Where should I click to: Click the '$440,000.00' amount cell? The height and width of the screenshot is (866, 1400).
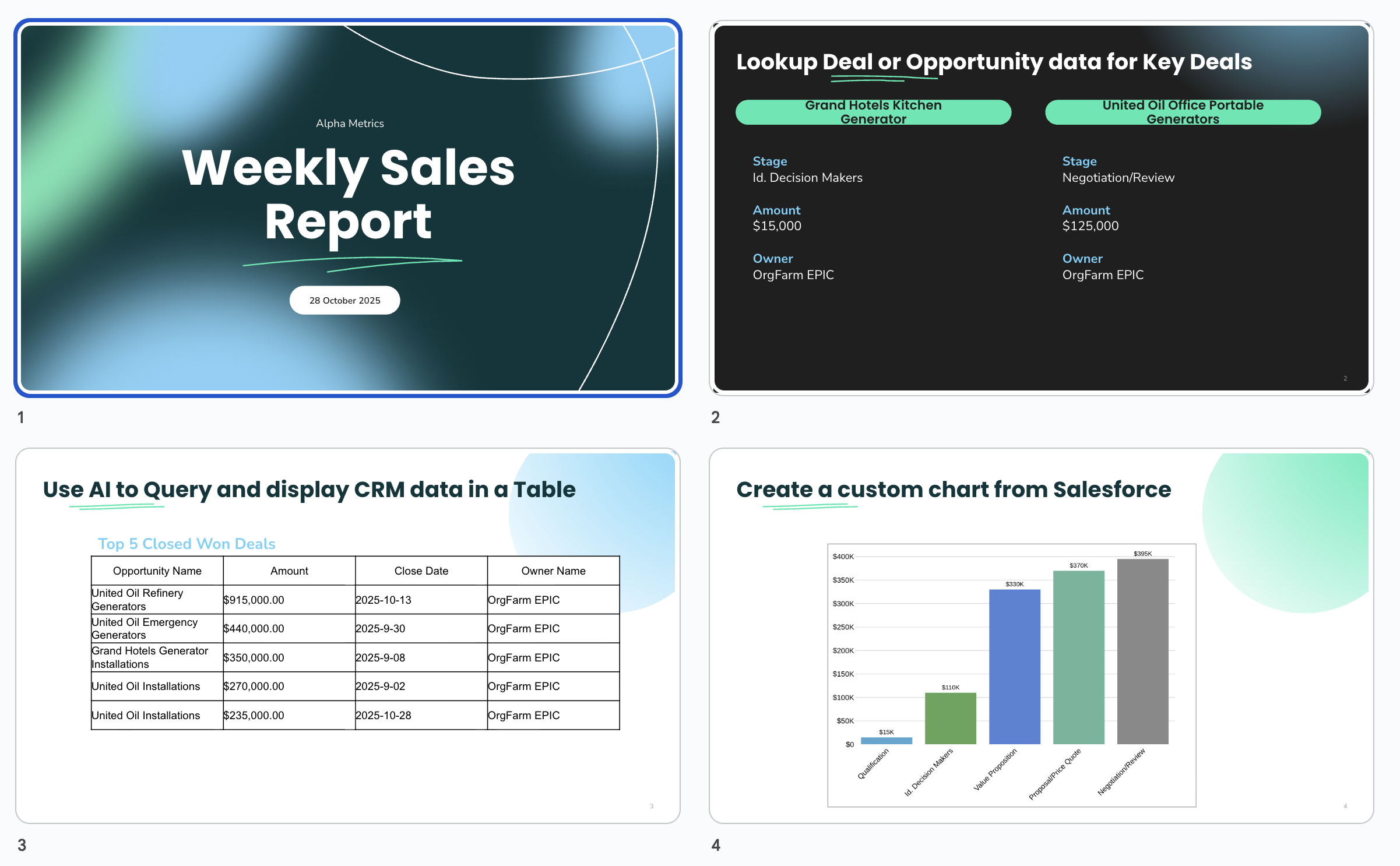pyautogui.click(x=289, y=629)
